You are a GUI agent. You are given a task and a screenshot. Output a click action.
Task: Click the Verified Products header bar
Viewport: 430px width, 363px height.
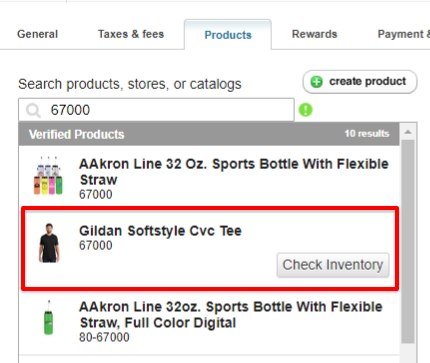[x=209, y=134]
